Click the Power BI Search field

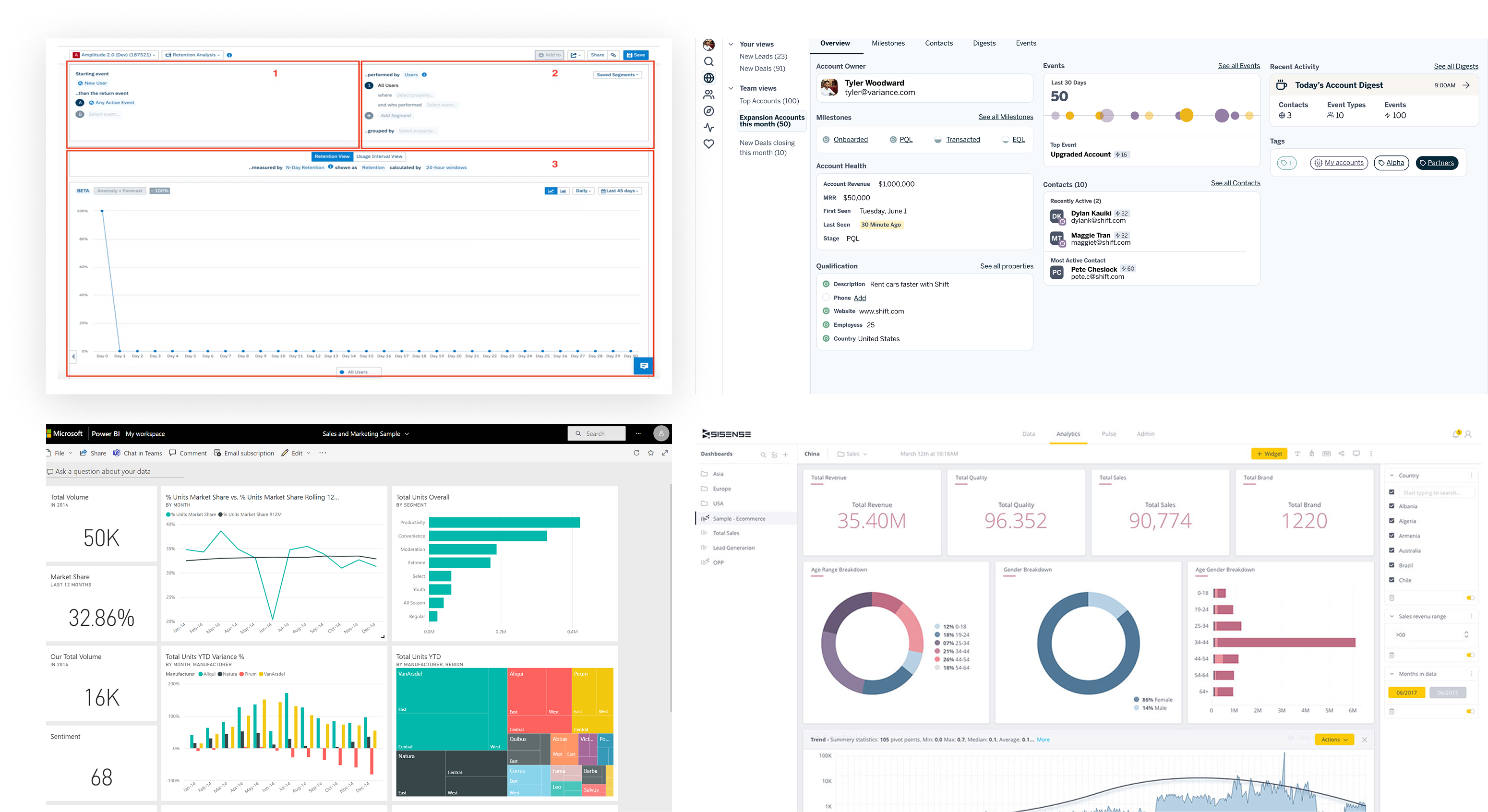click(596, 434)
